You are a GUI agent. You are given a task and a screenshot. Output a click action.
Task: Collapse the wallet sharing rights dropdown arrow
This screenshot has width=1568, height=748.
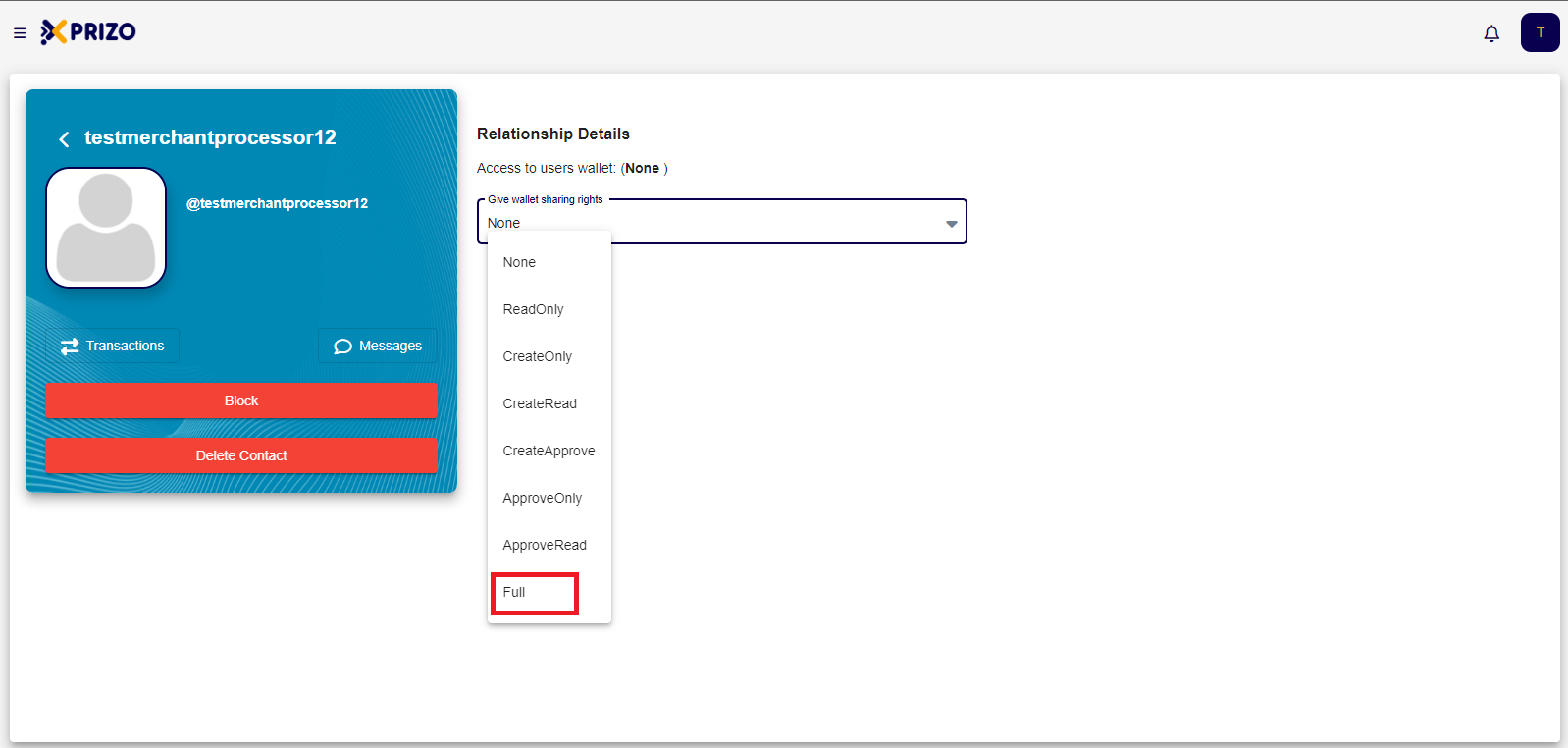pos(951,224)
